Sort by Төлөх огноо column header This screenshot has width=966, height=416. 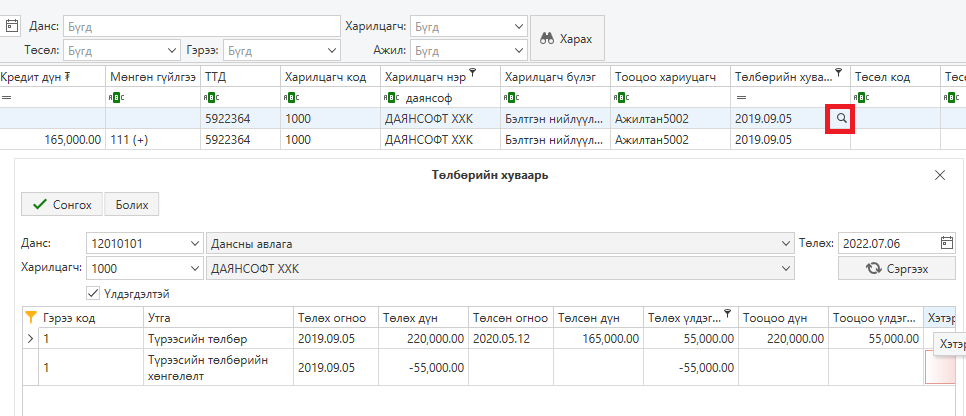336,318
